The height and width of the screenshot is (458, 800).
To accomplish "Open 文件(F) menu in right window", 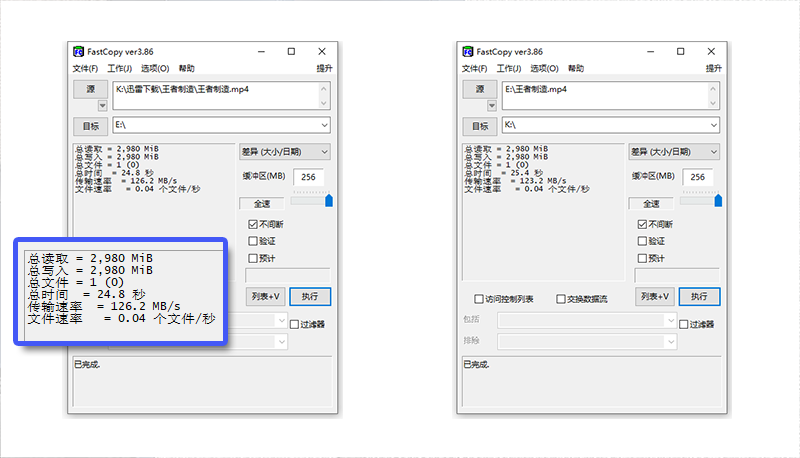I will 474,68.
